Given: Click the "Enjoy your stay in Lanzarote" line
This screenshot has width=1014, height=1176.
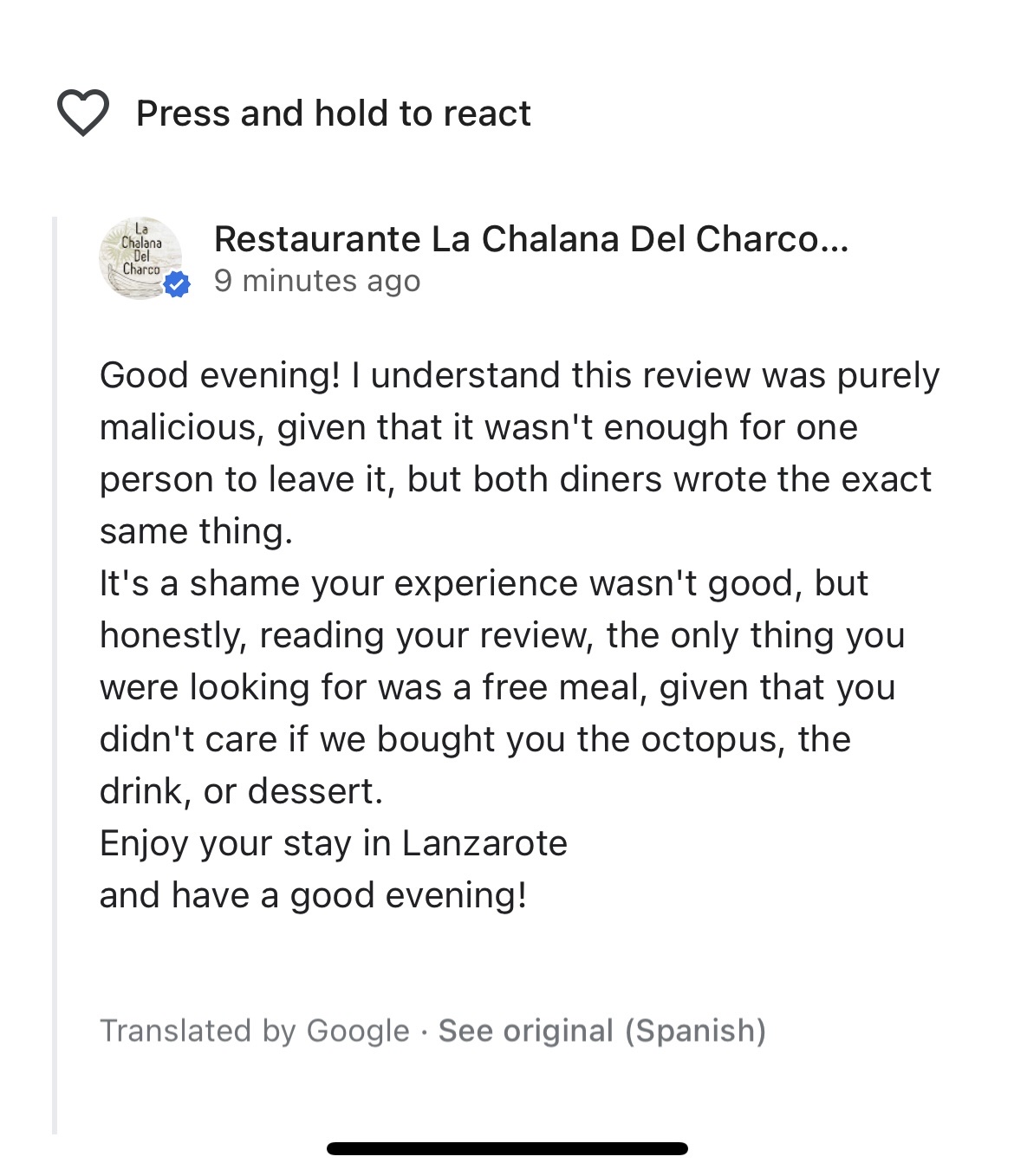Looking at the screenshot, I should tap(334, 843).
